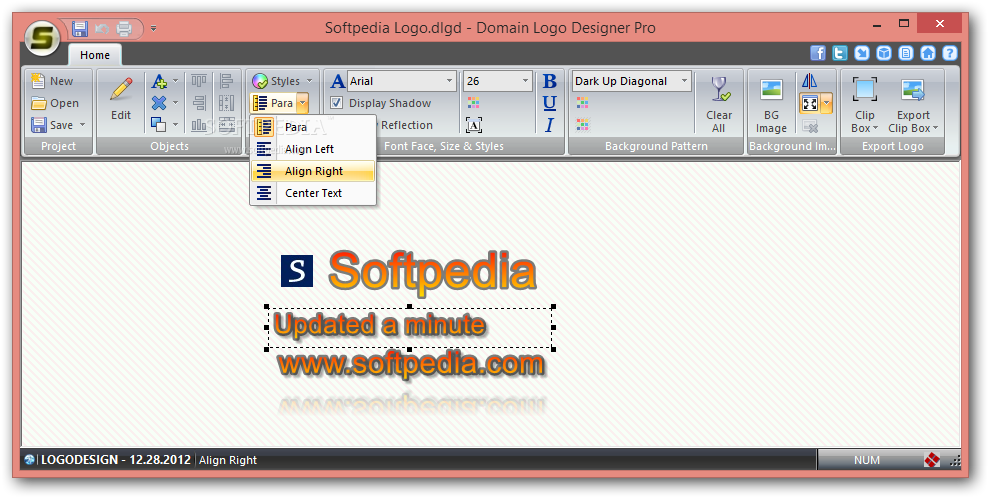
Task: Click the Reflection option label
Action: 407,125
